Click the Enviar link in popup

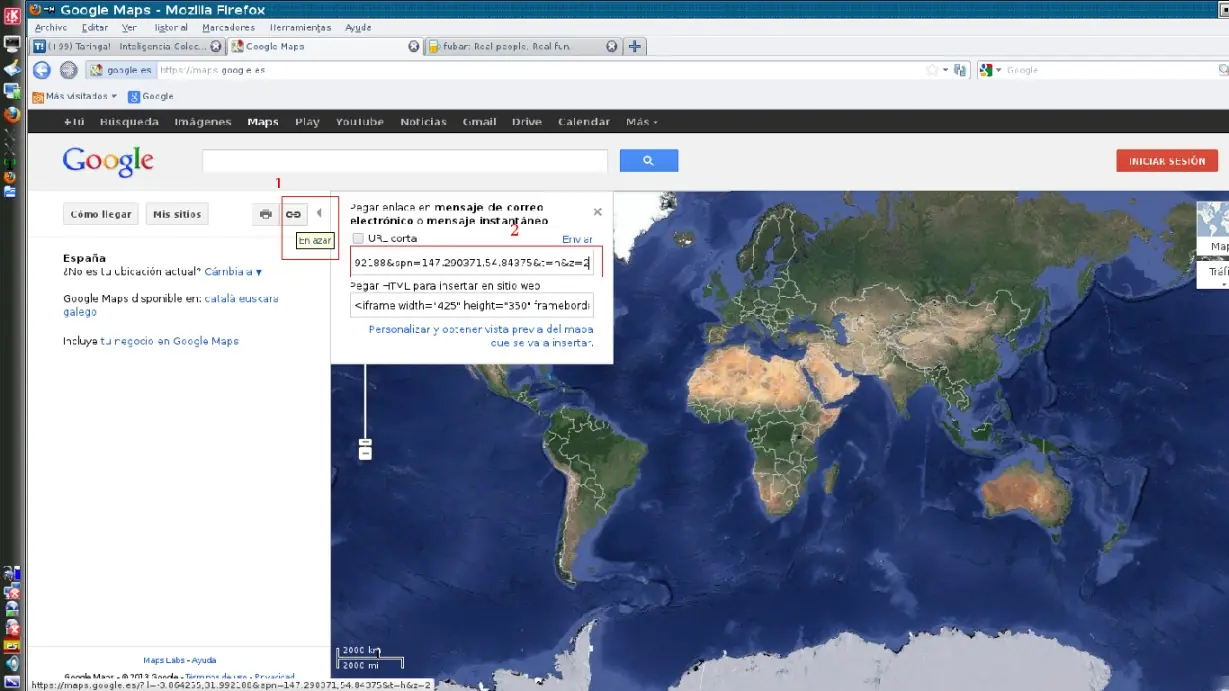[x=577, y=239]
